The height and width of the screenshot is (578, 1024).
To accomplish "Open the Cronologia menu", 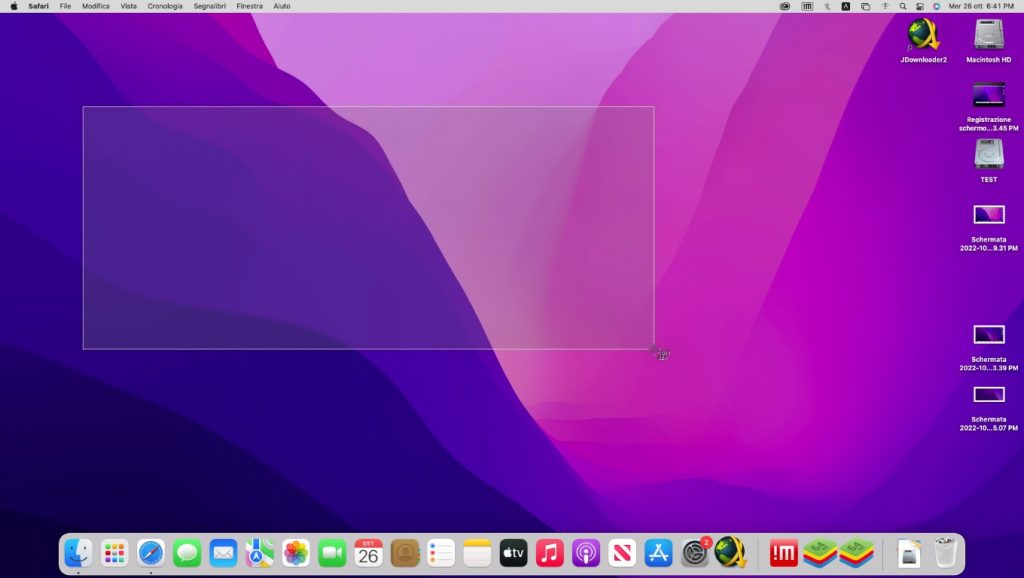I will click(165, 6).
